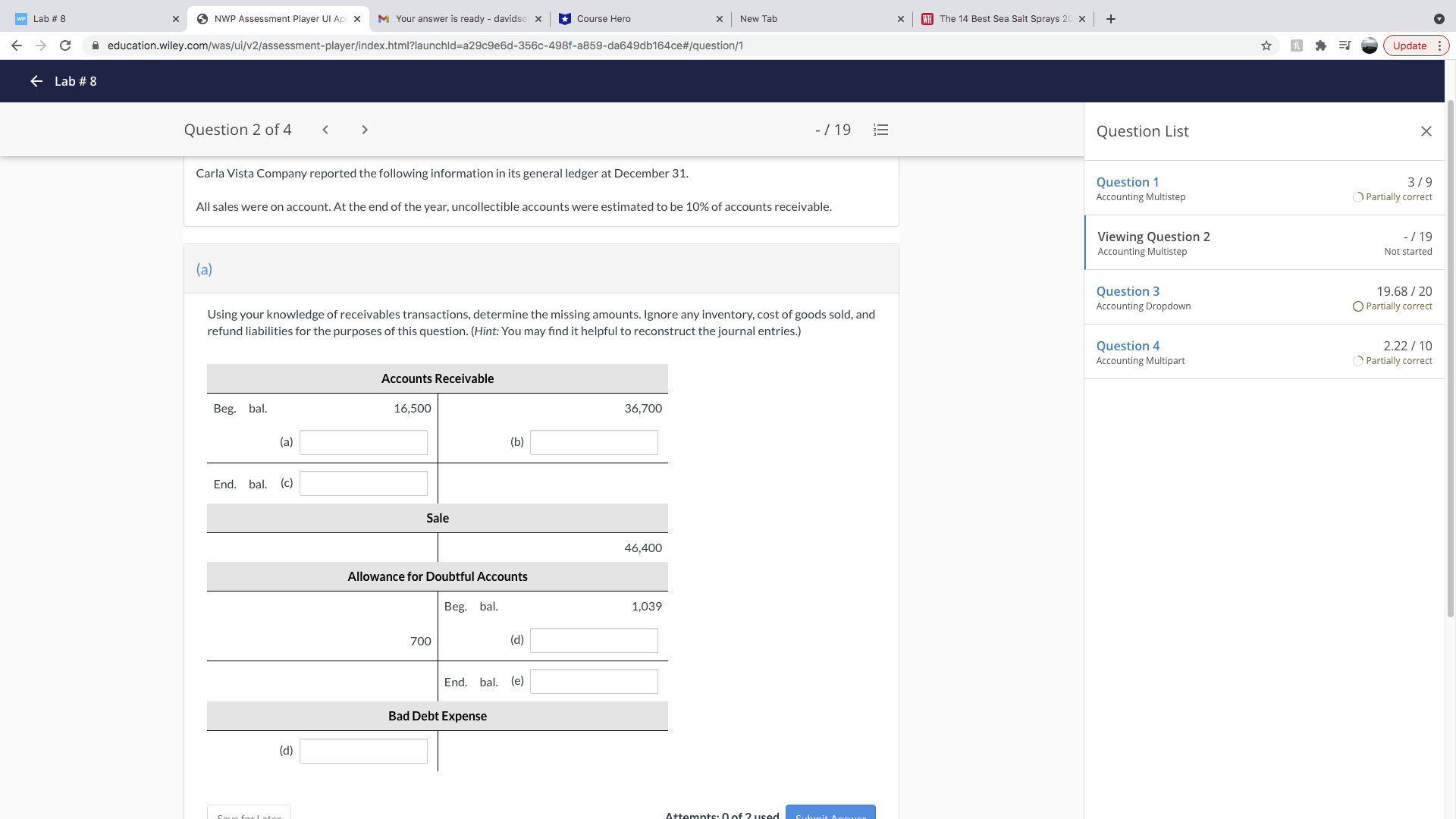Bookmark the page with the star icon
Screen dimensions: 1456x819
point(1266,45)
